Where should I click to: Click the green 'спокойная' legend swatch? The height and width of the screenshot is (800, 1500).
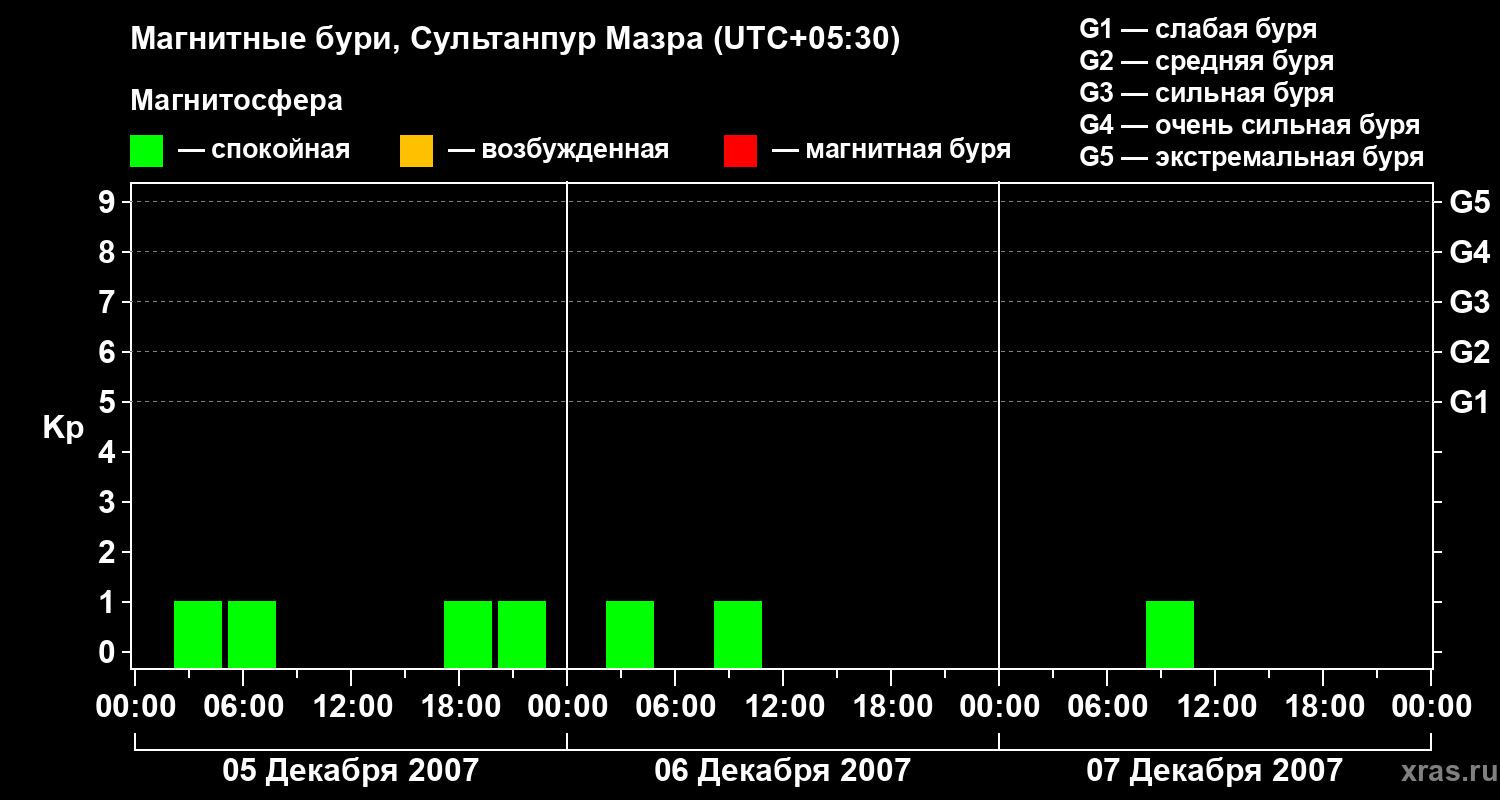[x=146, y=151]
